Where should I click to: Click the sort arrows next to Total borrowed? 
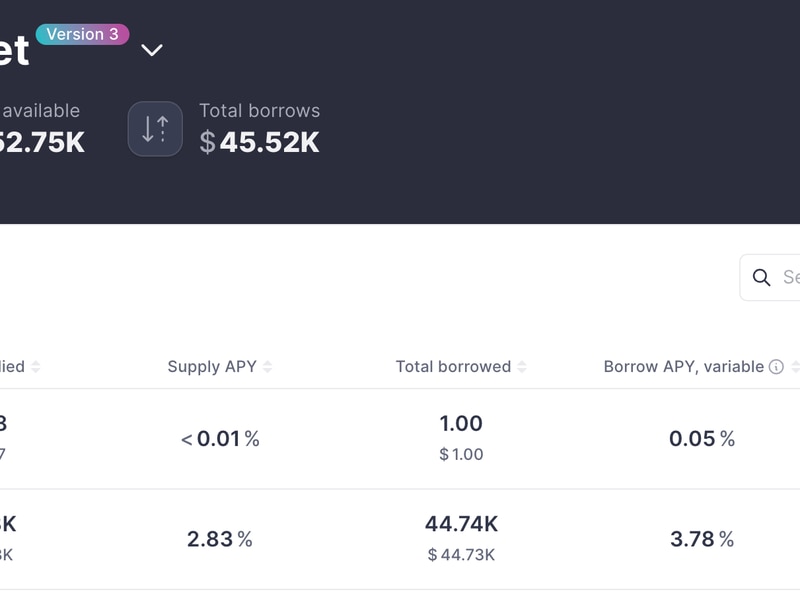tap(522, 367)
